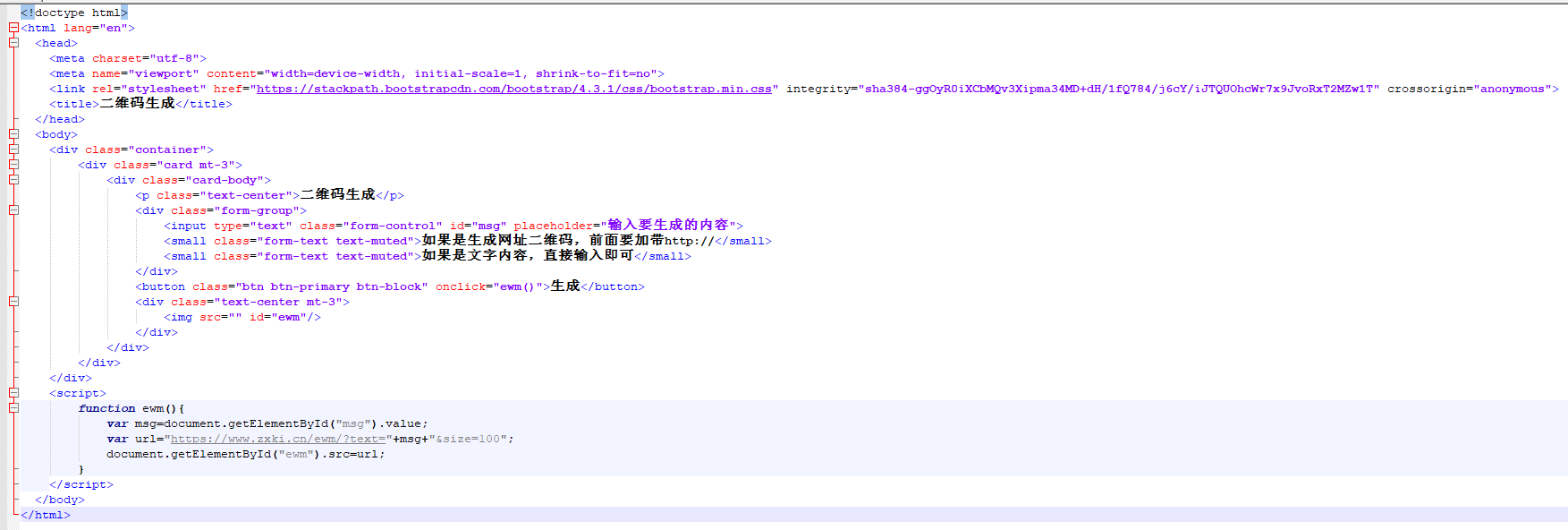Click the function ewm(){ declaration
This screenshot has height=530, width=1568.
[x=131, y=408]
